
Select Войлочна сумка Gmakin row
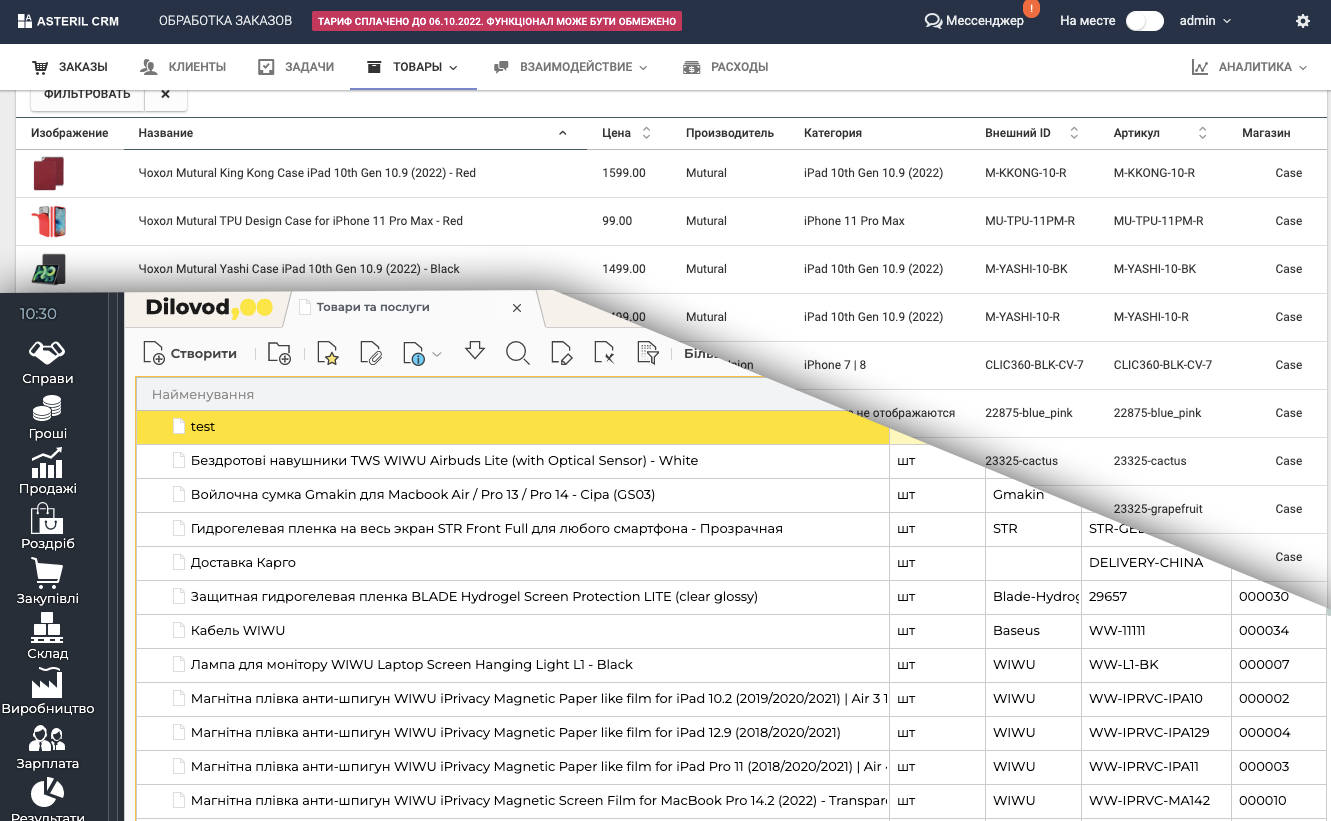pos(513,495)
